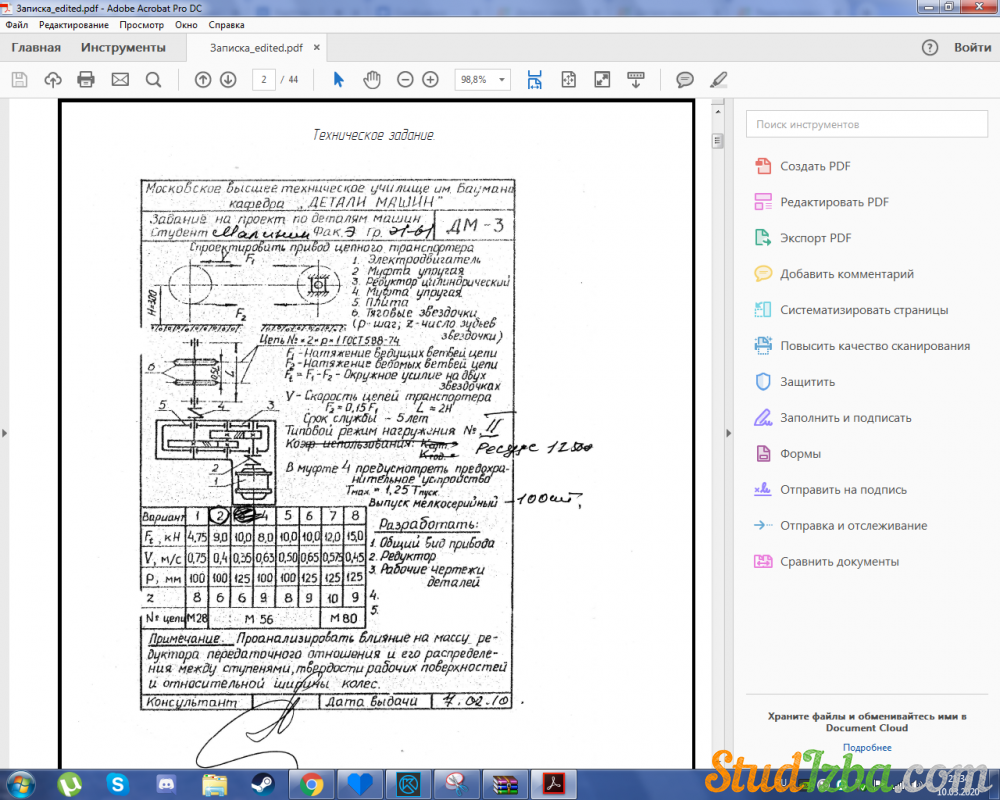Screen dimensions: 1000x800
Task: Click the Print file icon
Action: click(x=86, y=80)
